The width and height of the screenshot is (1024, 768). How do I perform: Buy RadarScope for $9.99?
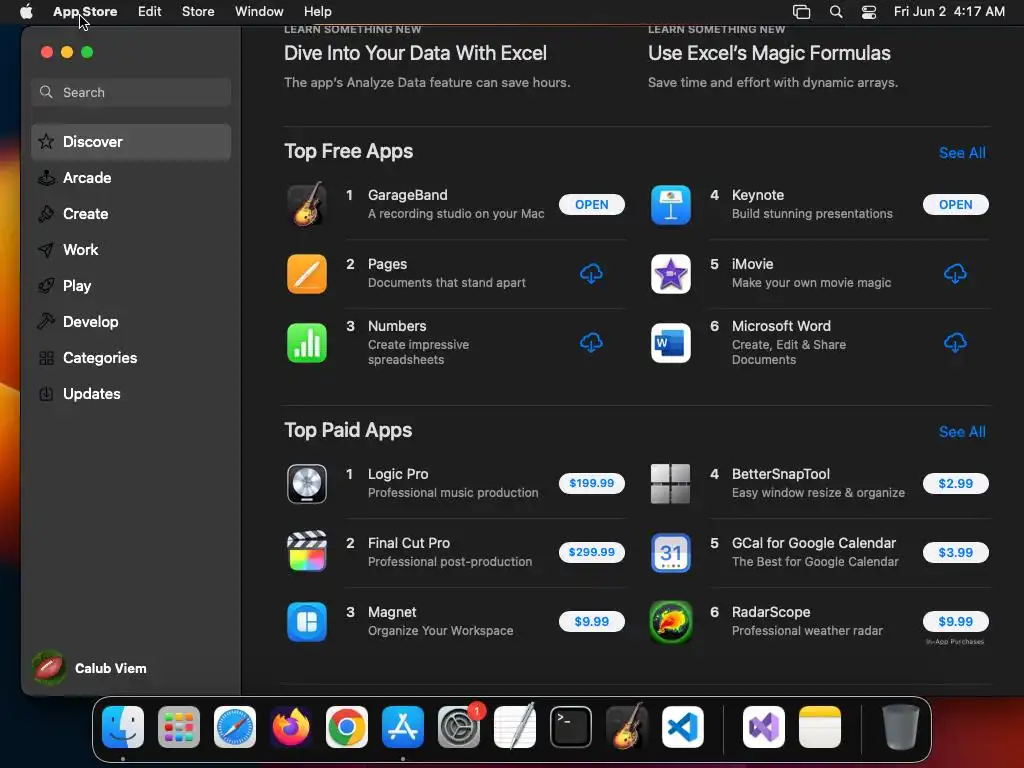point(955,621)
